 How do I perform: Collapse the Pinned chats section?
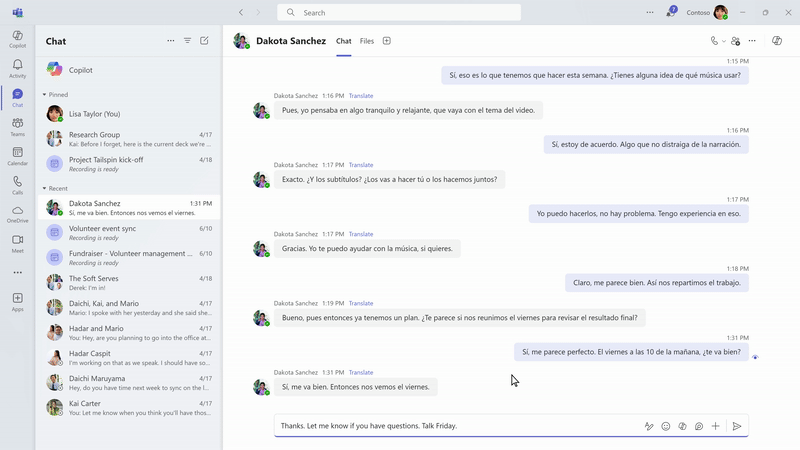pyautogui.click(x=45, y=95)
